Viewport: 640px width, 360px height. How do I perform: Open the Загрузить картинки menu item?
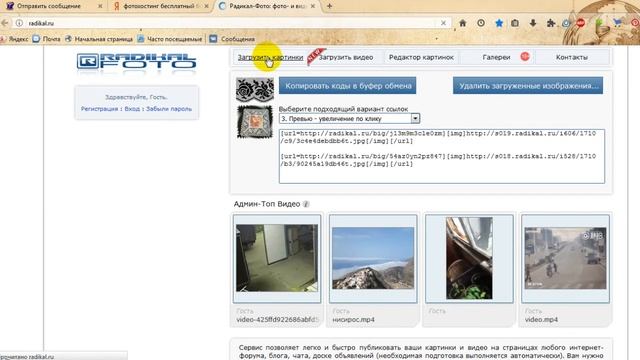coord(270,58)
